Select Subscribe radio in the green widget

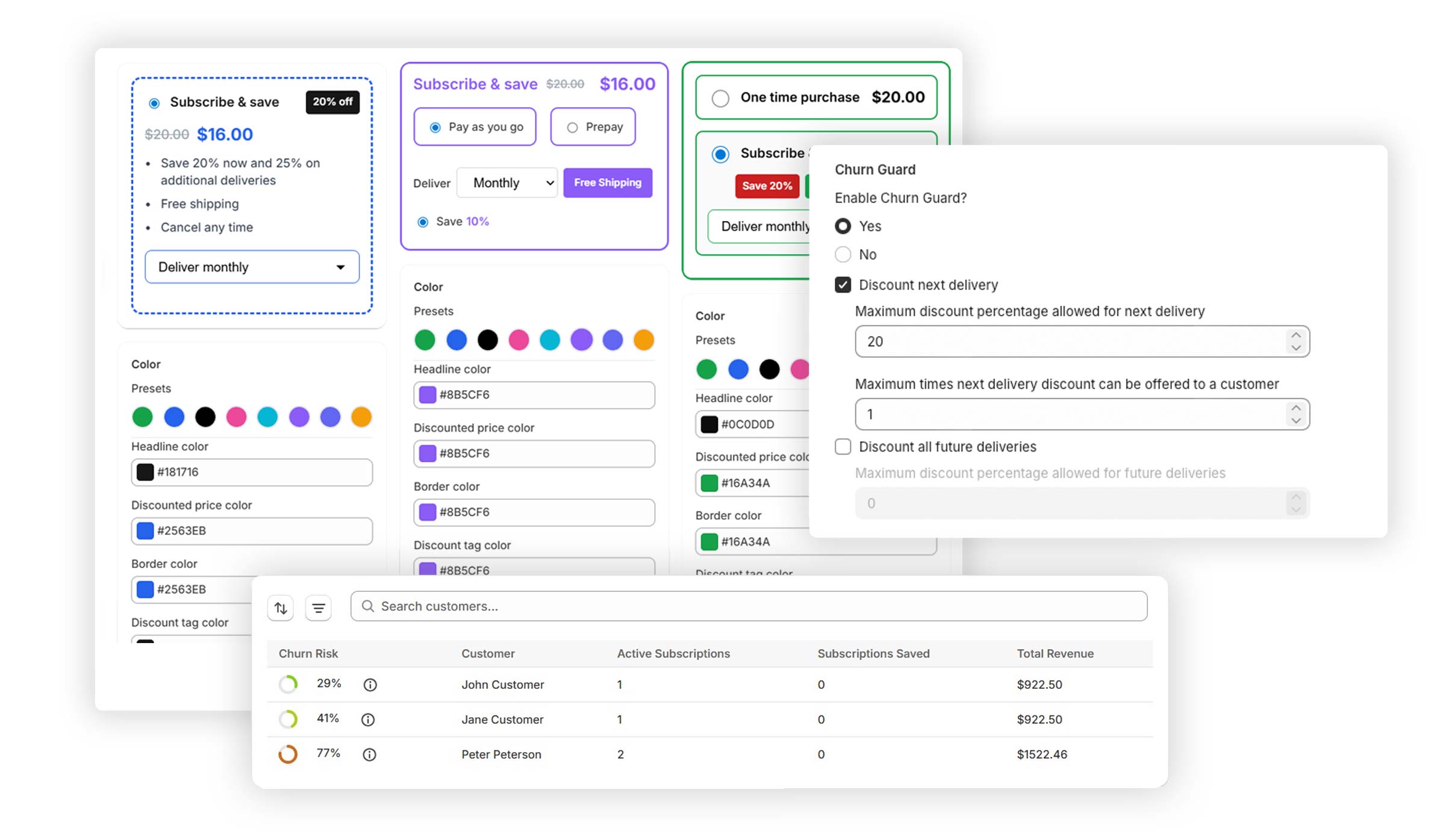click(x=720, y=154)
